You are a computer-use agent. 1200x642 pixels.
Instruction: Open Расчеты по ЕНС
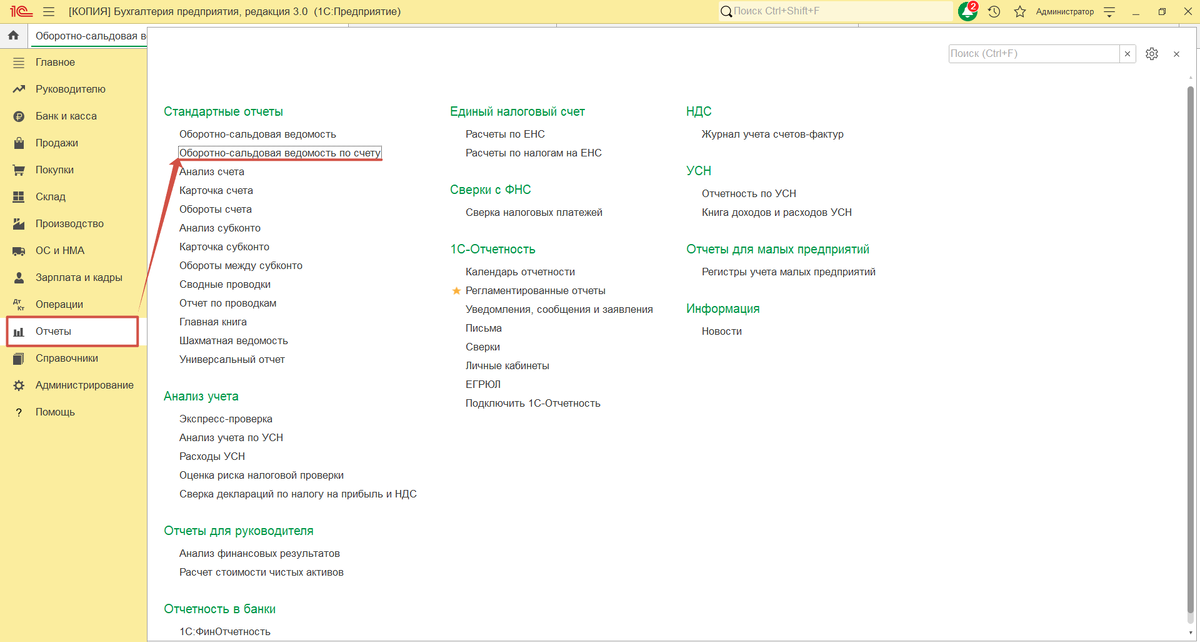(x=505, y=134)
